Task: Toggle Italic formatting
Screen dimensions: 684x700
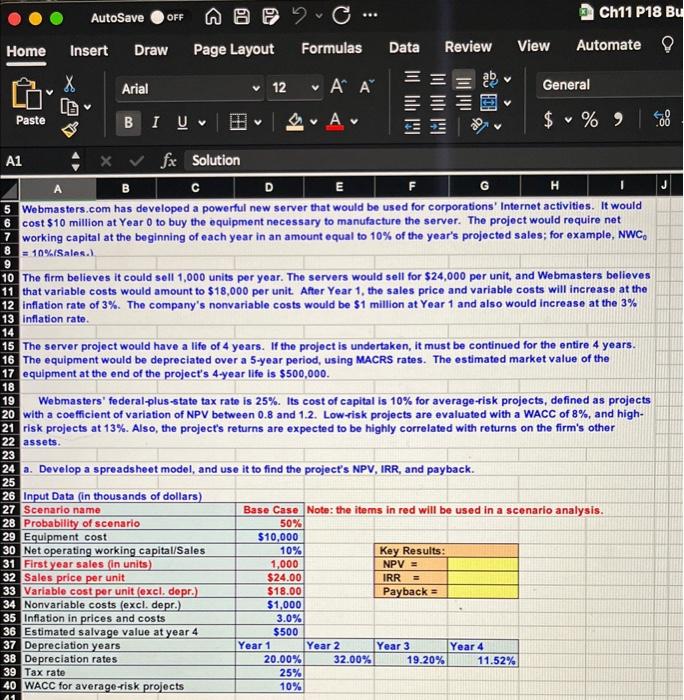Action: coord(155,122)
